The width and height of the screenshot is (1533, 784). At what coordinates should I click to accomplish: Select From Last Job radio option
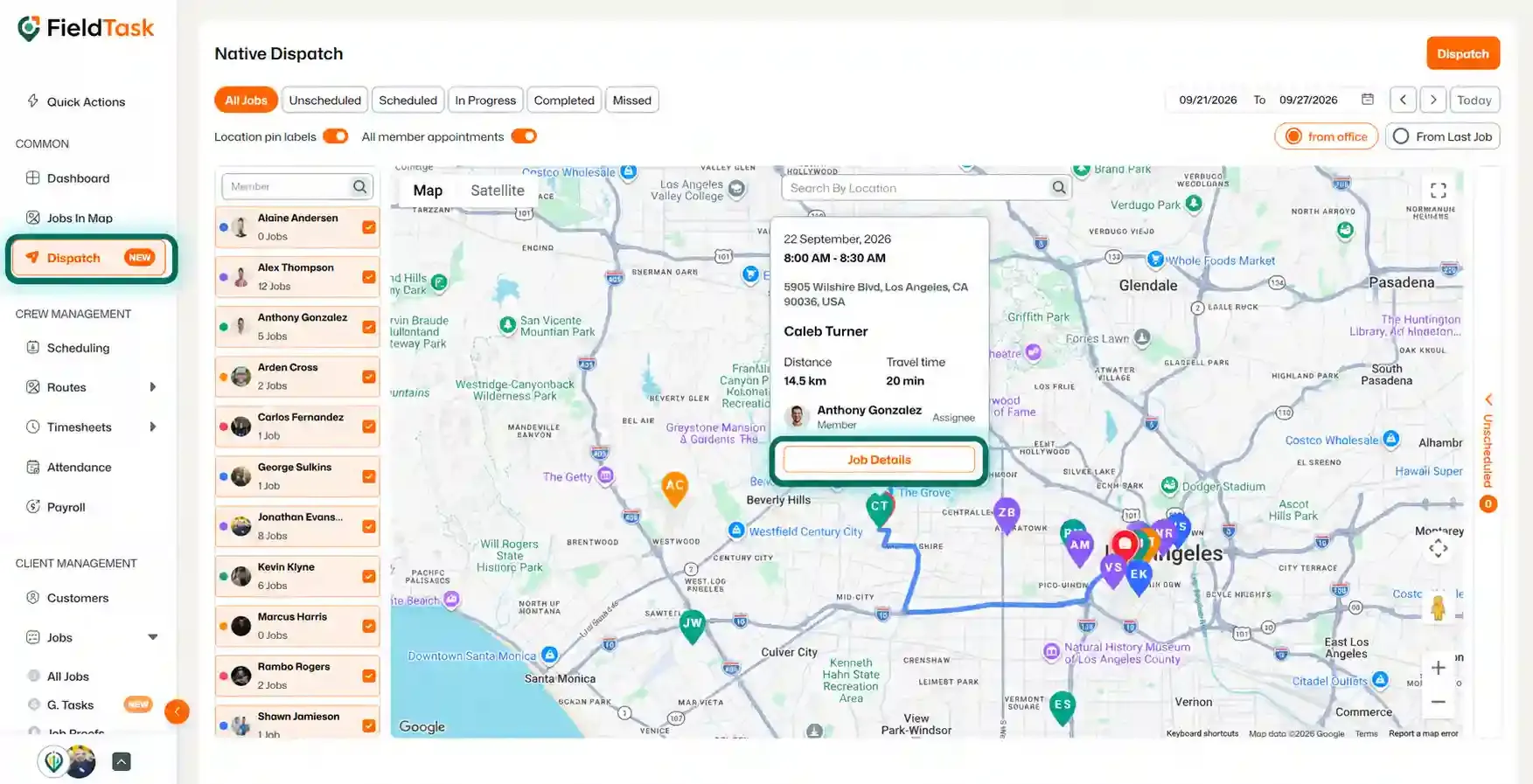click(x=1443, y=136)
